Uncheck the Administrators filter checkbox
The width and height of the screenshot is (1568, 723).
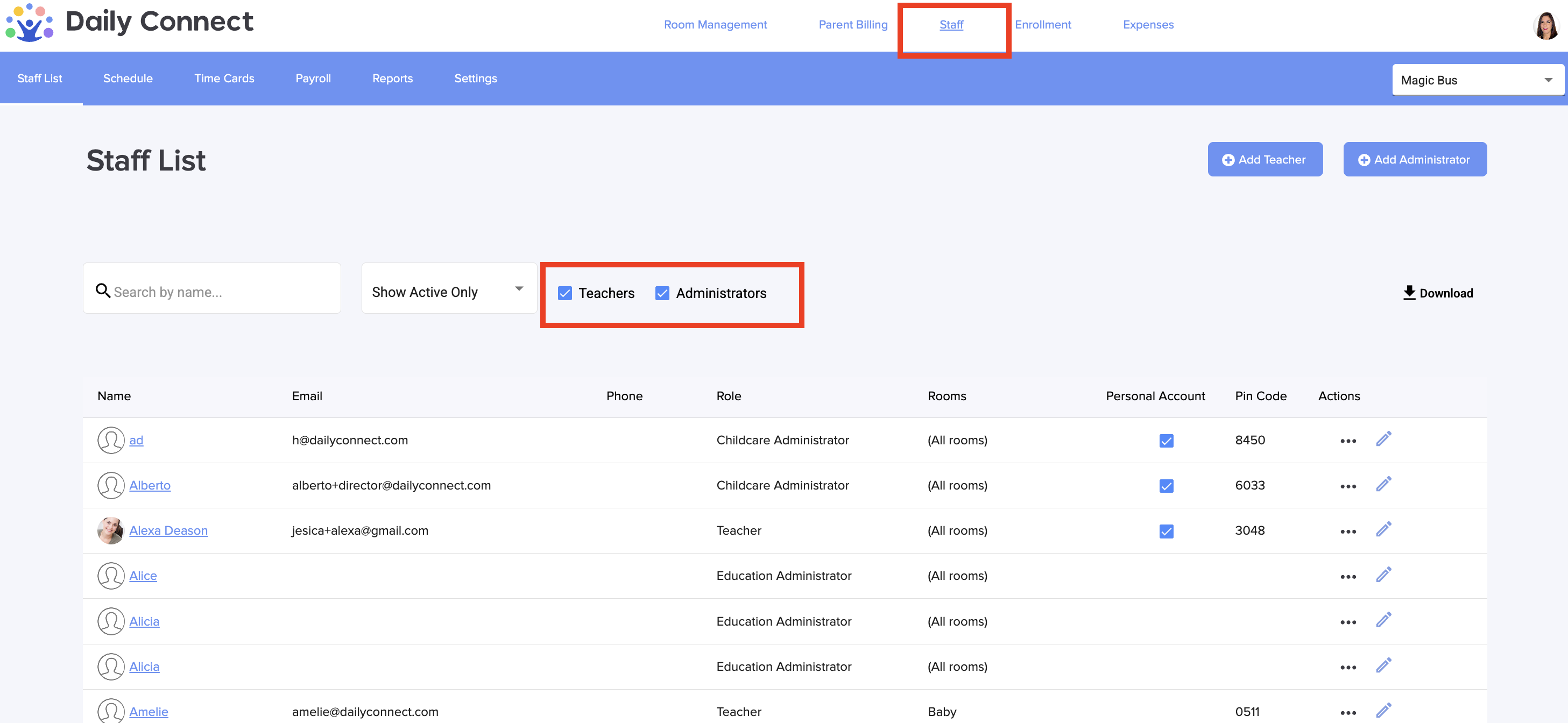point(662,293)
